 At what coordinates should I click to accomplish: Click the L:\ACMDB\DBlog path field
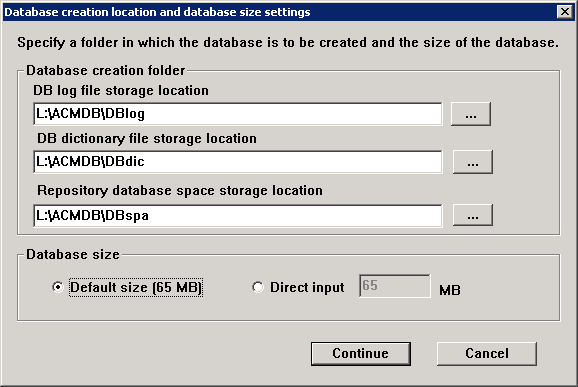point(238,114)
